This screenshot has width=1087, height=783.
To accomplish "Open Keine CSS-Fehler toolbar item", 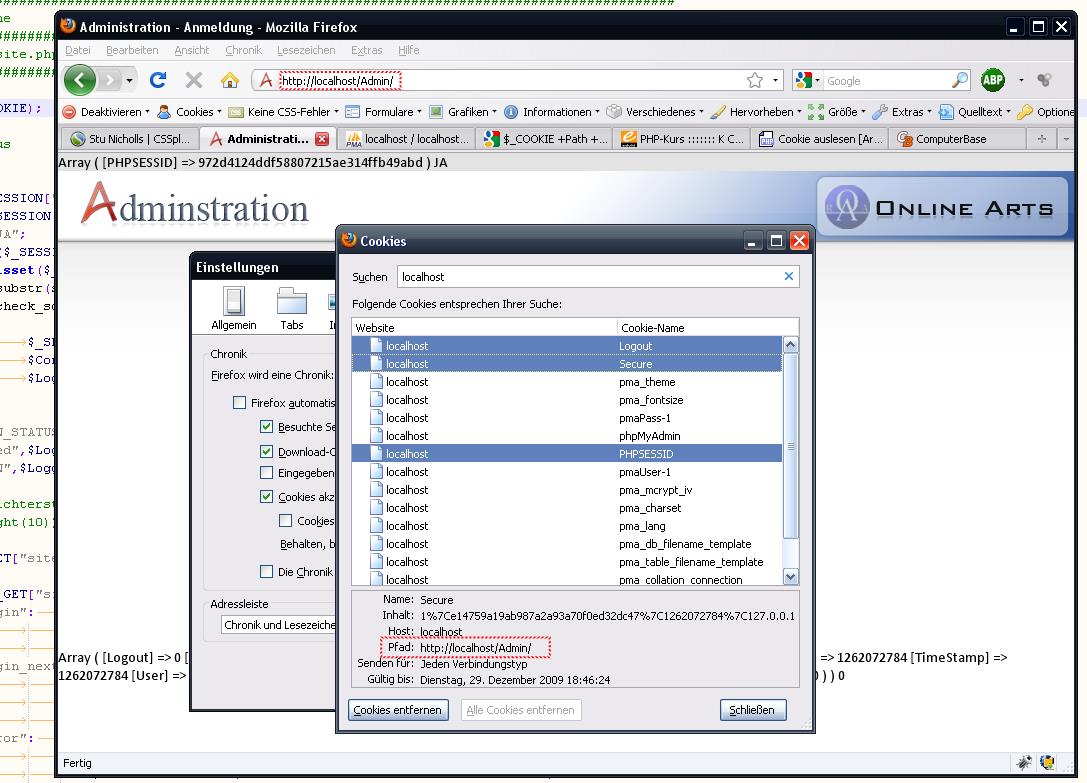I will (x=284, y=112).
